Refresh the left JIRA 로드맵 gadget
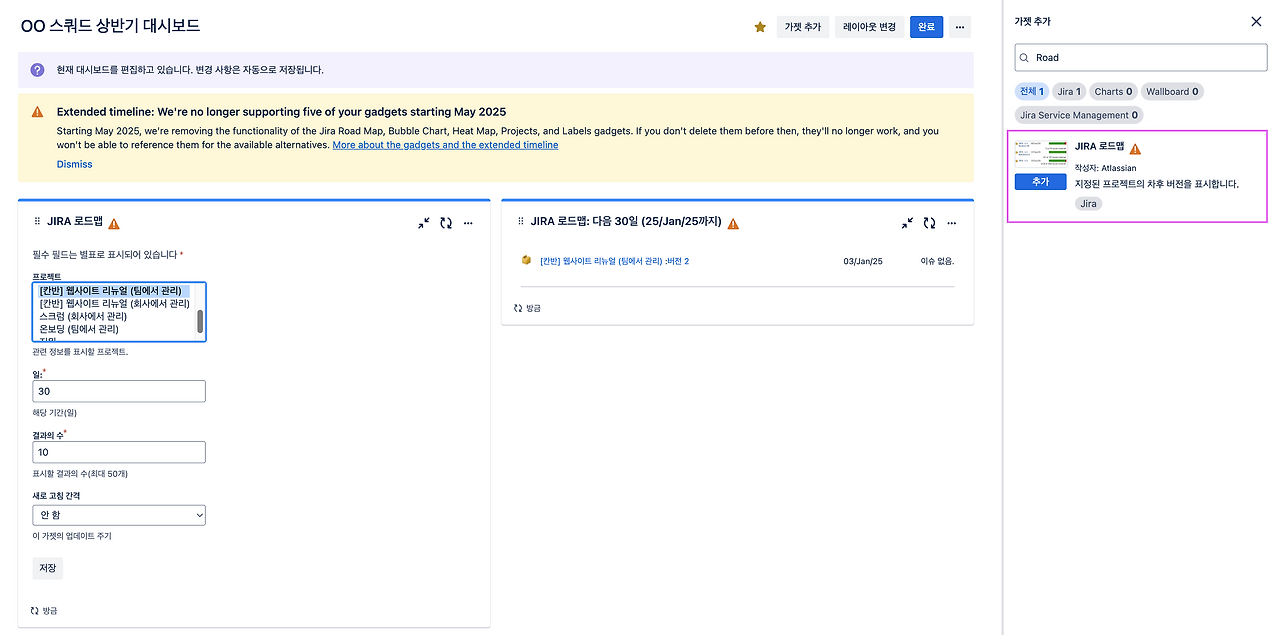This screenshot has width=1280, height=635. 446,223
